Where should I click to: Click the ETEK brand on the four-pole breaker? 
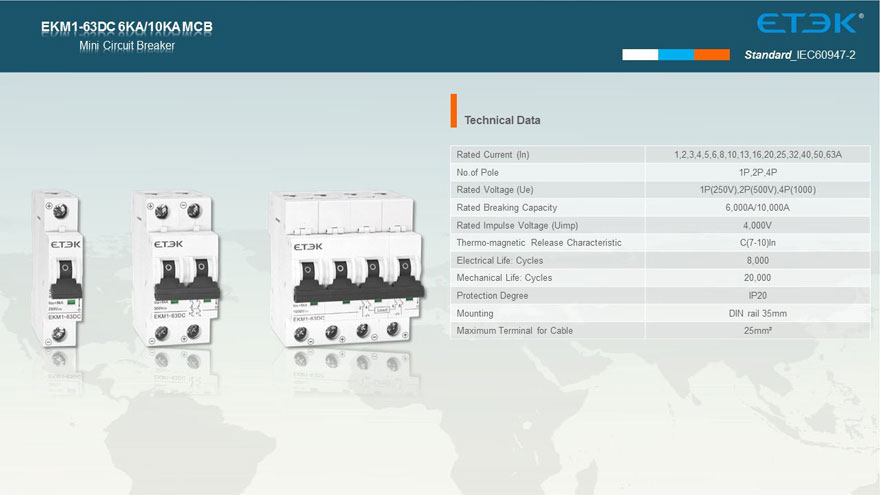(308, 246)
